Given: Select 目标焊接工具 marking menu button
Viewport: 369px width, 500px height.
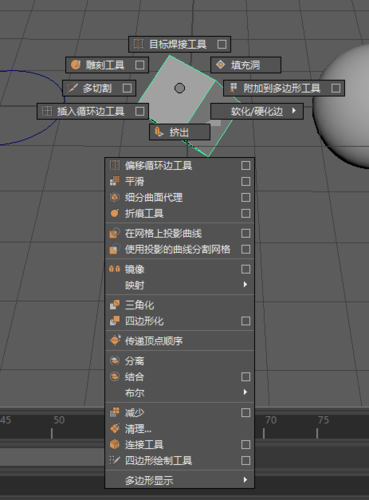Looking at the screenshot, I should (x=179, y=44).
